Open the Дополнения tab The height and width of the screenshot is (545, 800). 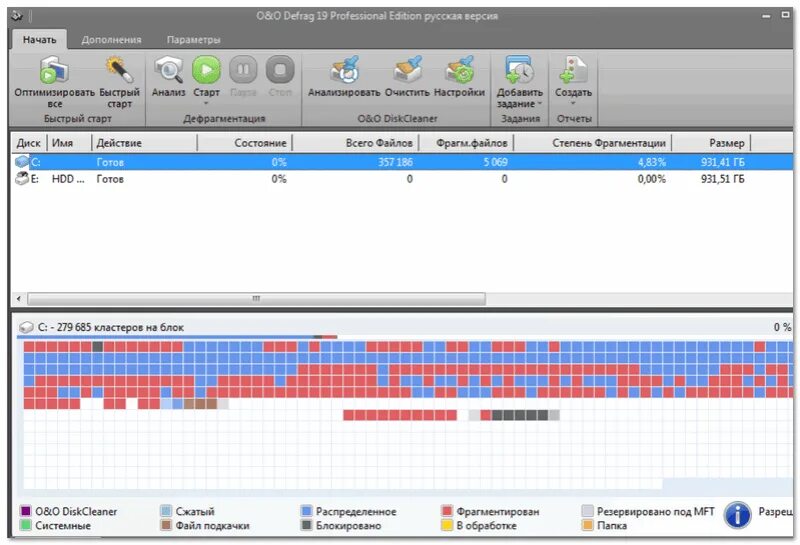pyautogui.click(x=111, y=39)
